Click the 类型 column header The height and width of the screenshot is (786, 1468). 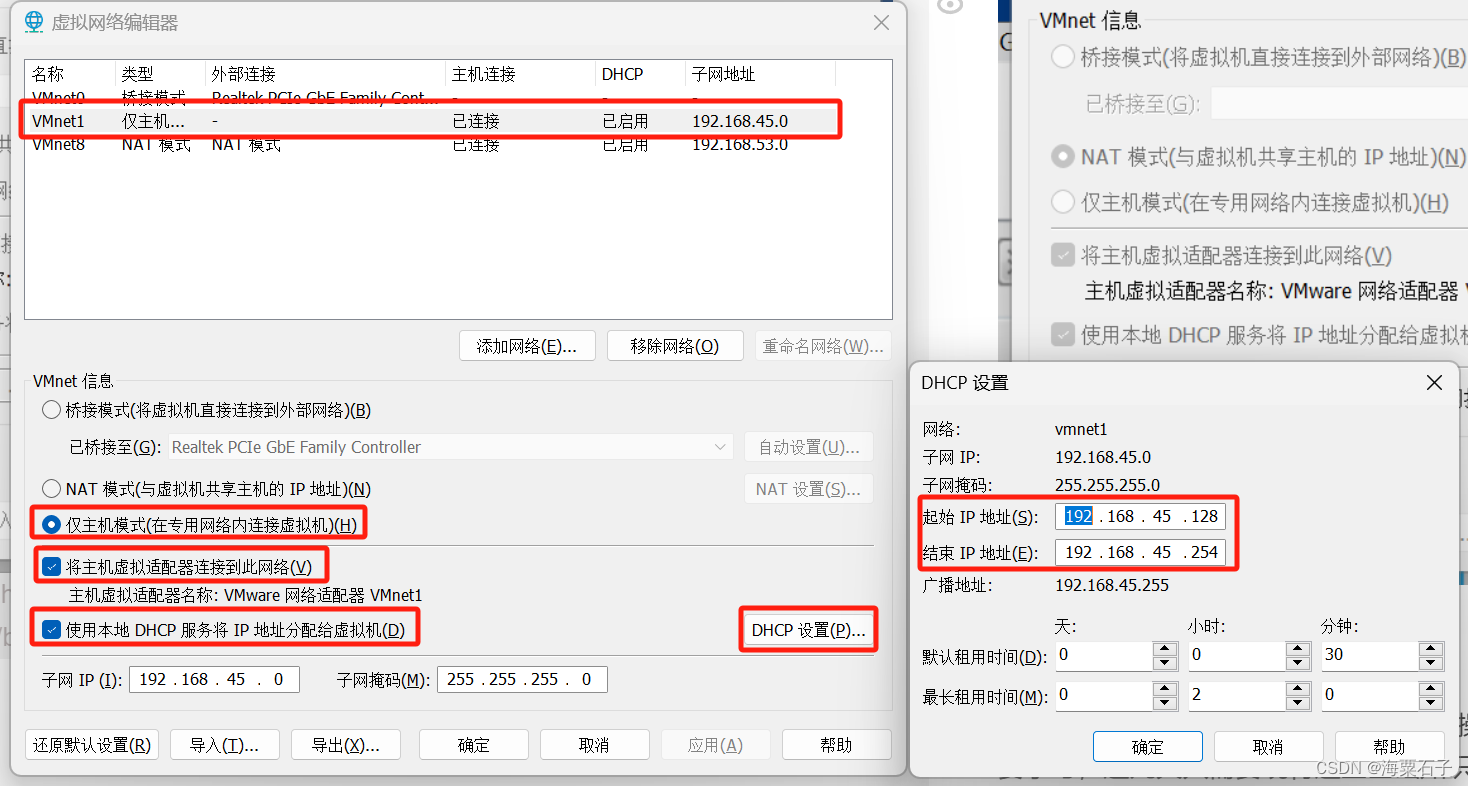pos(160,74)
